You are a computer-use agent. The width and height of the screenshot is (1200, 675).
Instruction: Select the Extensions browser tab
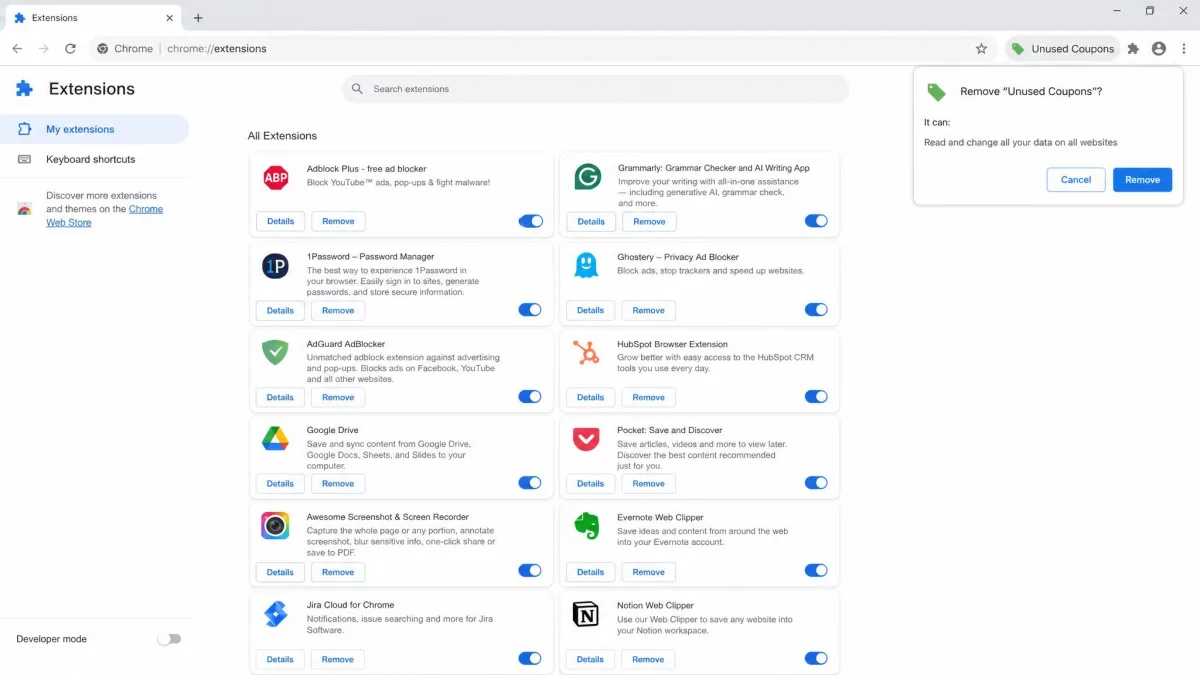point(92,18)
